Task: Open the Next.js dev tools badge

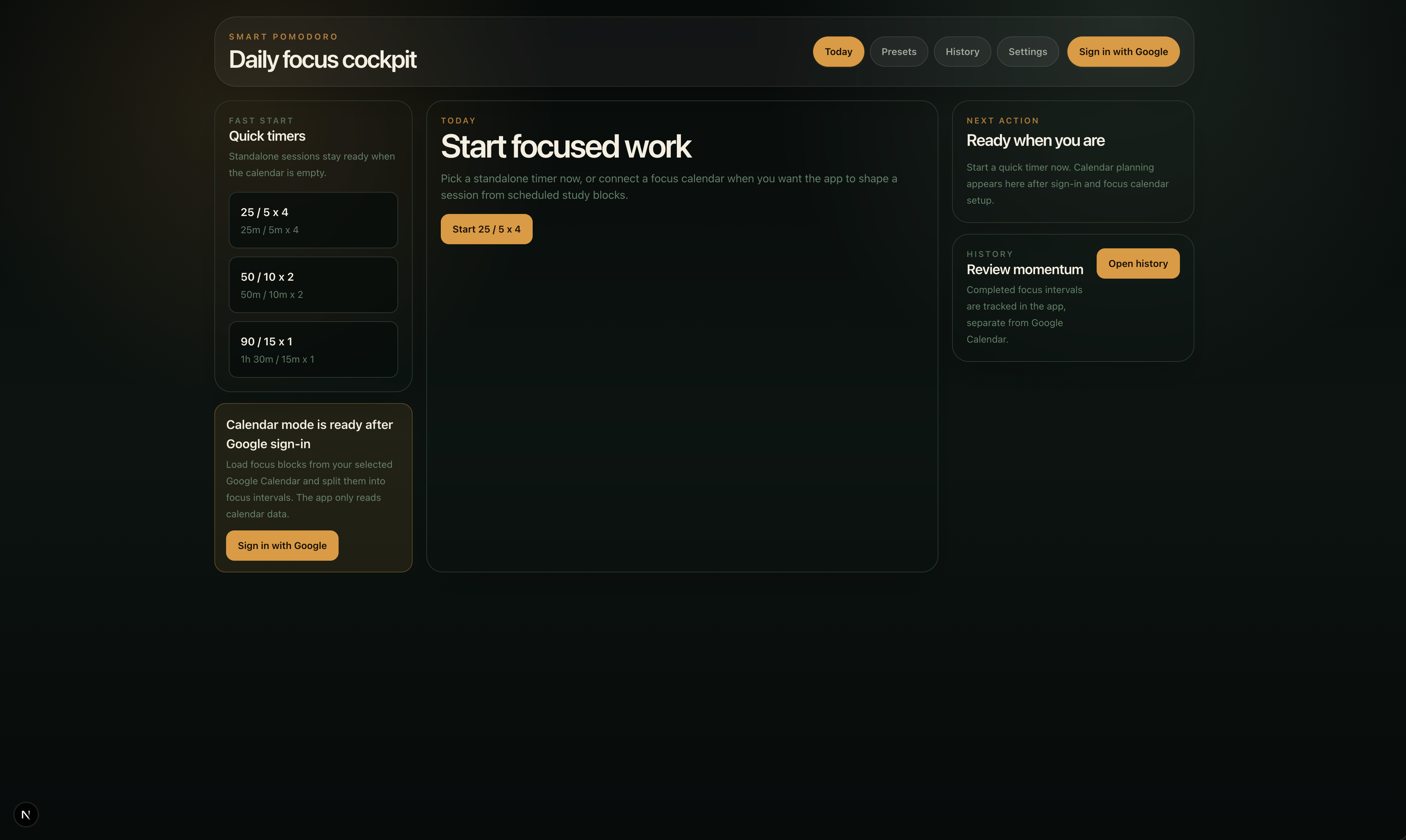Action: click(25, 815)
